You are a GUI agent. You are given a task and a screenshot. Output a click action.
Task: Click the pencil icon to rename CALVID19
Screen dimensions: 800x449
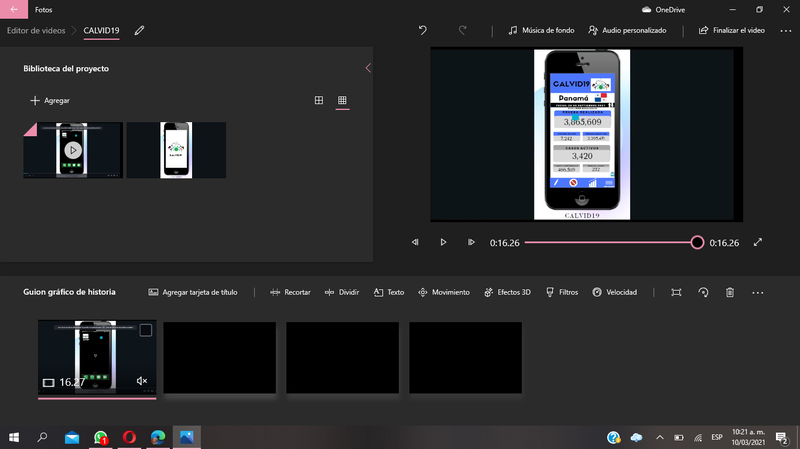[x=140, y=31]
